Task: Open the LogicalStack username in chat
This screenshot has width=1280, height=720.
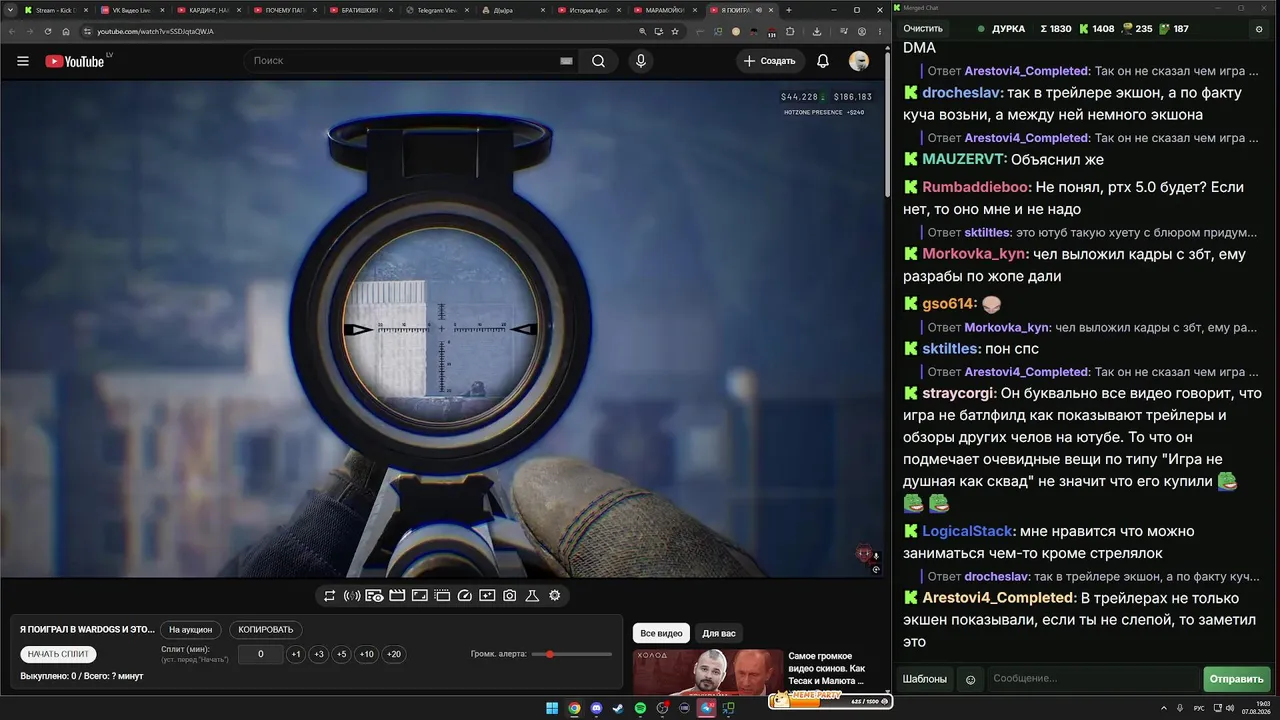Action: pos(967,531)
